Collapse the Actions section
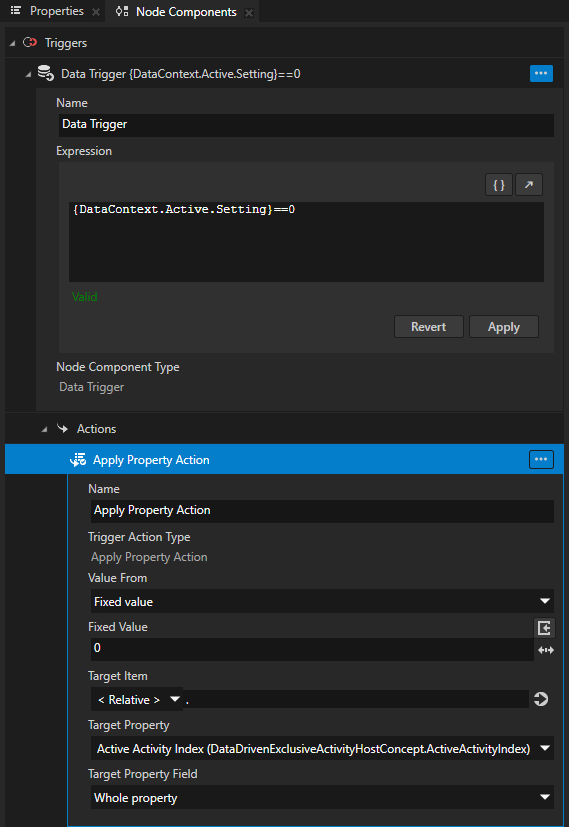 (44, 430)
